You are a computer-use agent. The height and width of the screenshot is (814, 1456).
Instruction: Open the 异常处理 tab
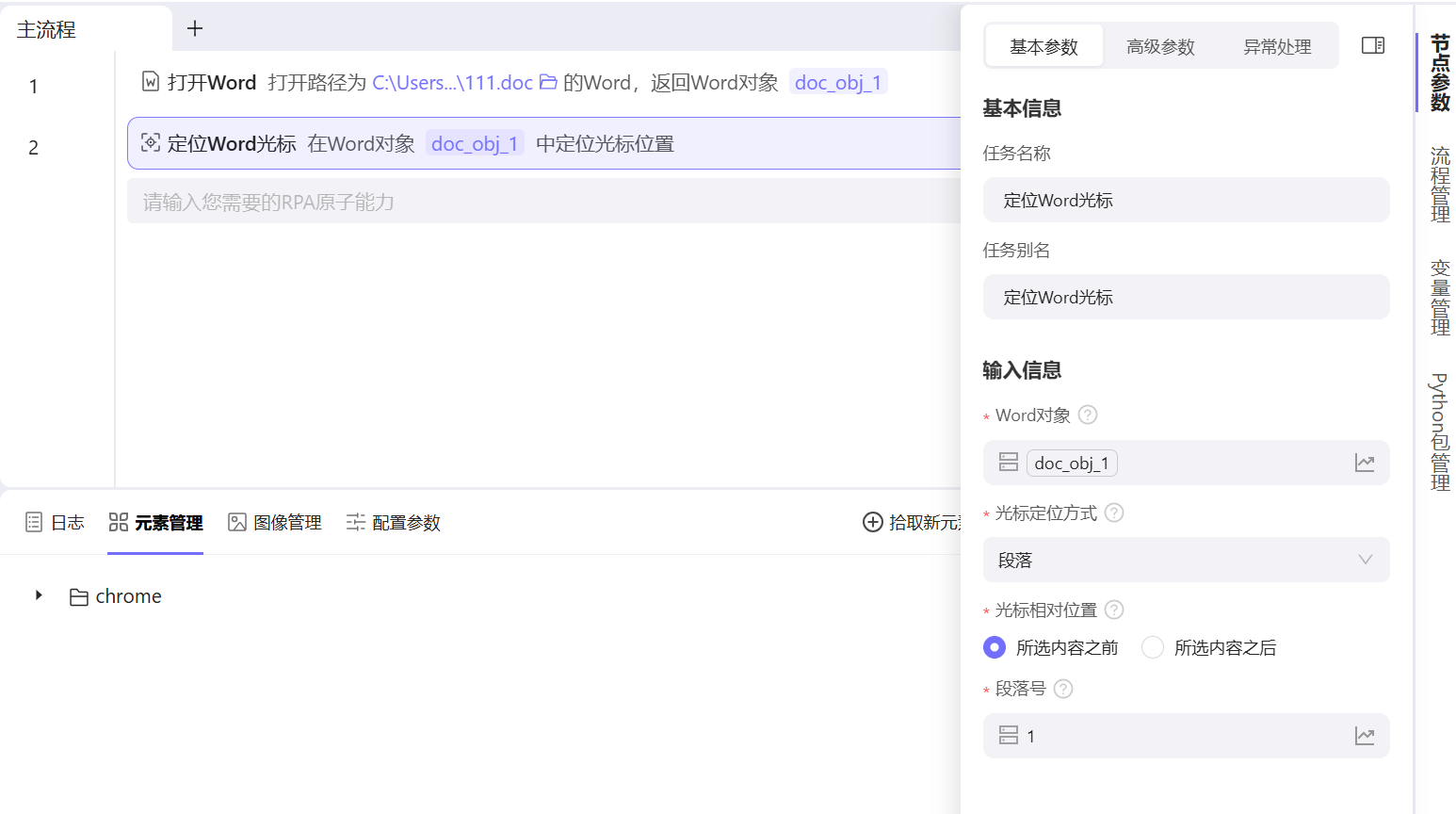[x=1277, y=45]
